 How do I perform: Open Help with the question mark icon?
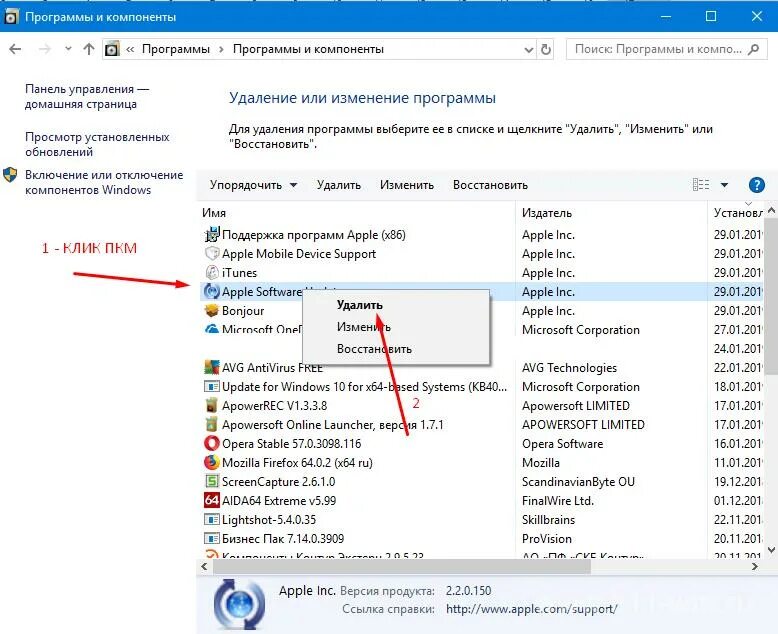pos(756,185)
